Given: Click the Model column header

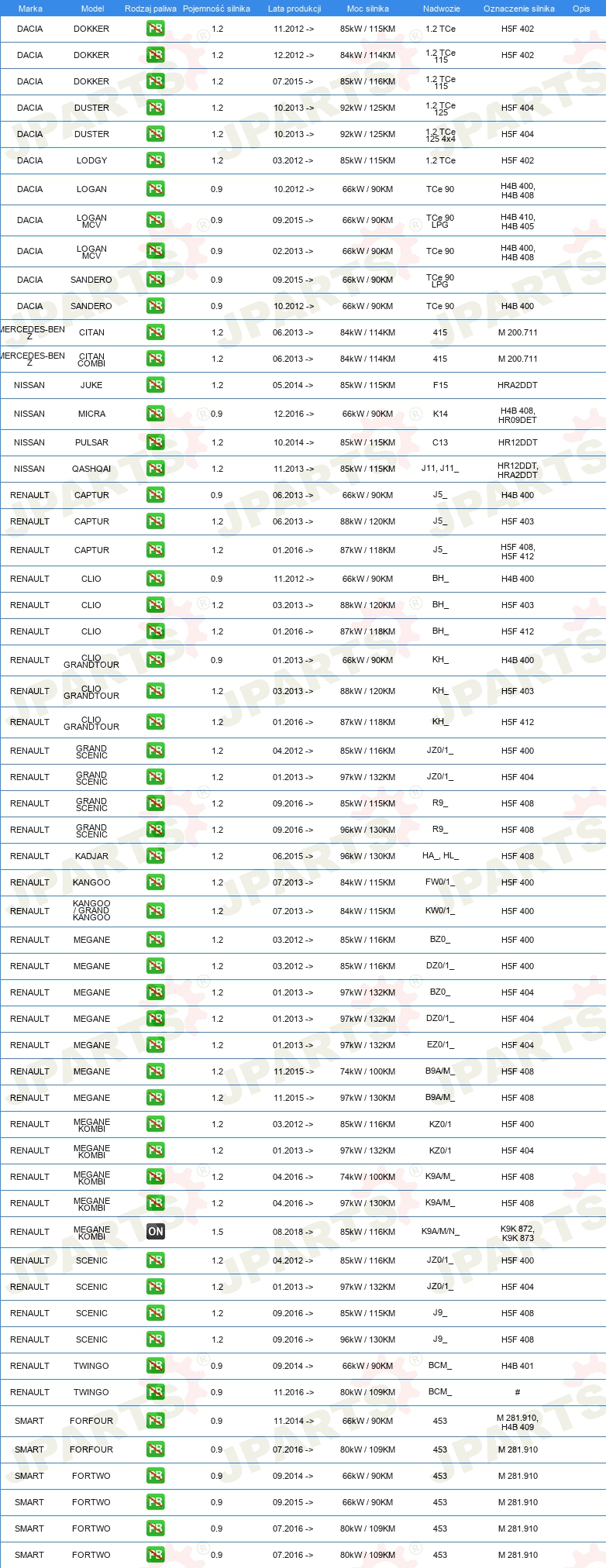Looking at the screenshot, I should [92, 9].
